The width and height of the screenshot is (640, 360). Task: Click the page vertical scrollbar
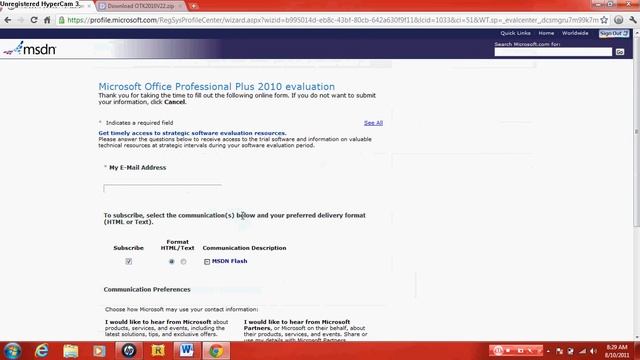click(x=636, y=131)
